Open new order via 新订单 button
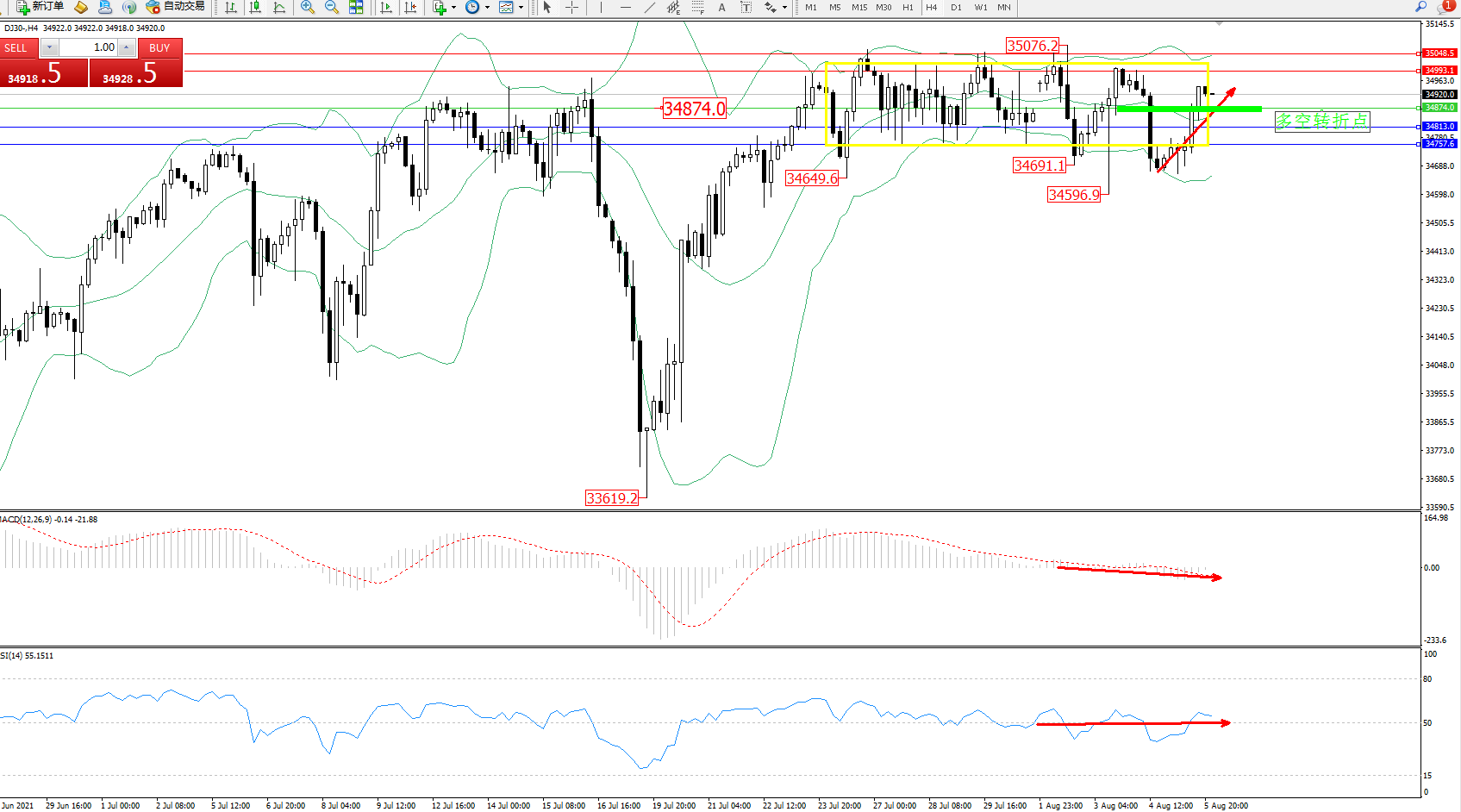 (x=40, y=7)
